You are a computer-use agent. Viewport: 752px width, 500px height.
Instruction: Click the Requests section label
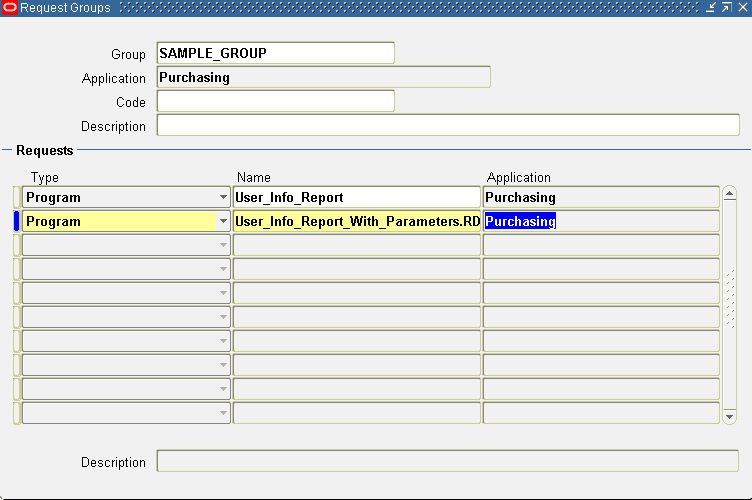45,151
